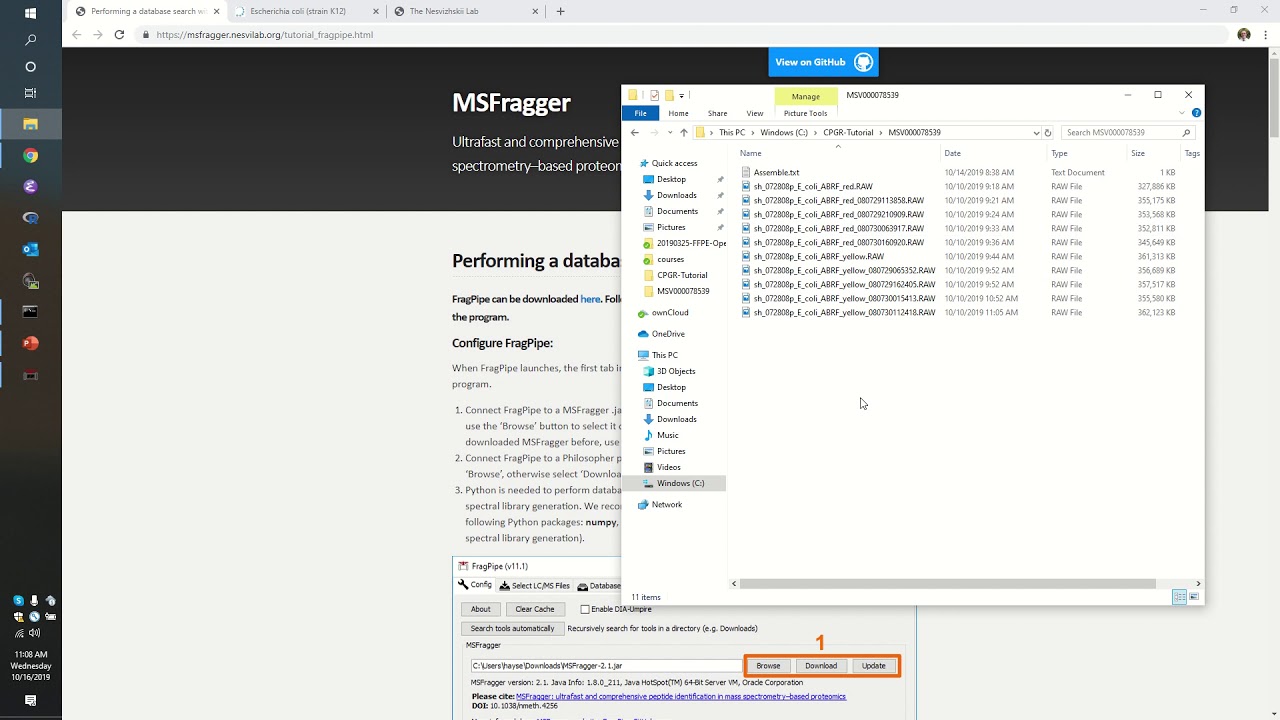Click the Explorer horizontal scrollbar
This screenshot has height=720, width=1280.
click(x=948, y=583)
